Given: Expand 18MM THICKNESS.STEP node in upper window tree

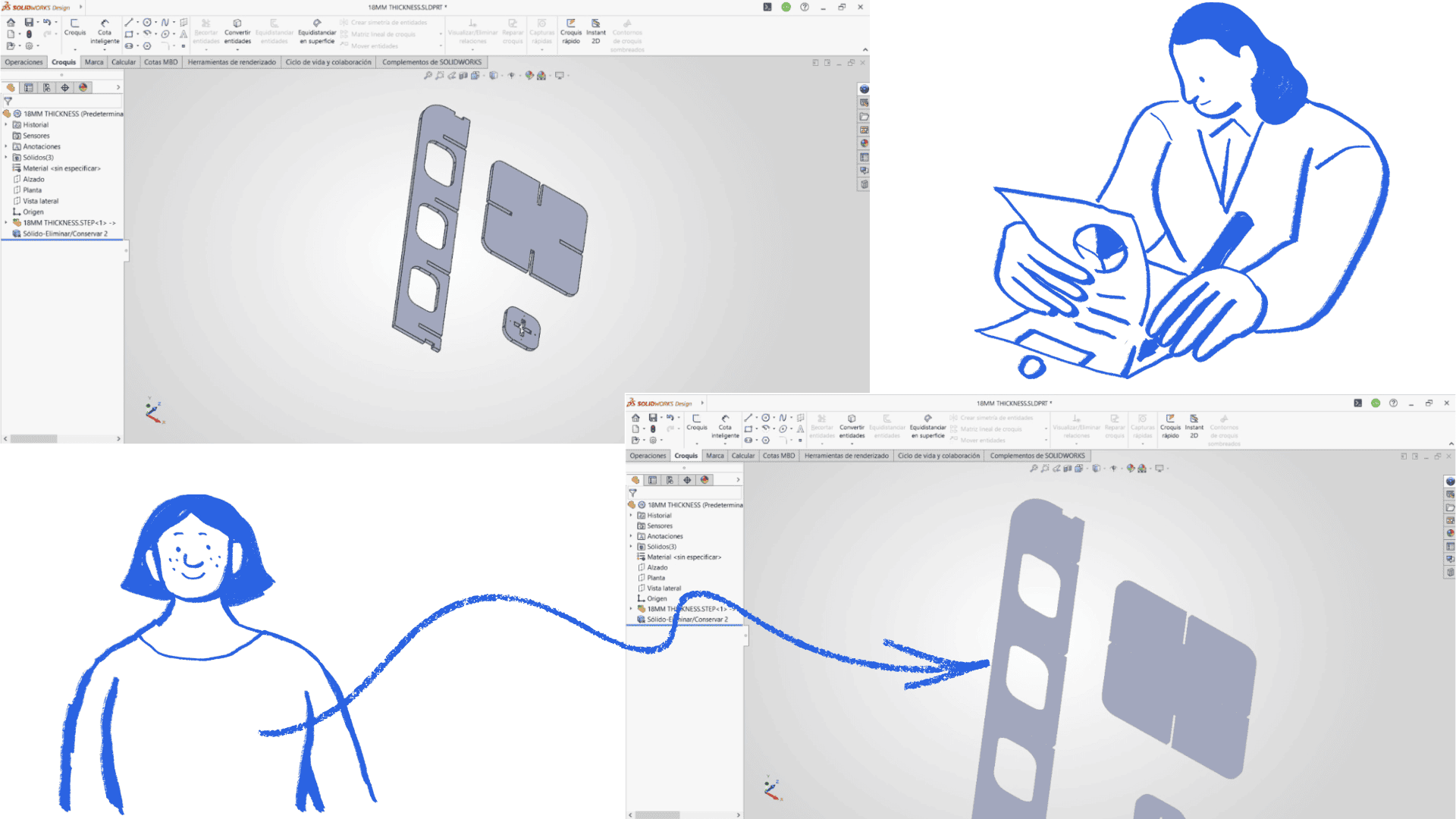Looking at the screenshot, I should 6,223.
